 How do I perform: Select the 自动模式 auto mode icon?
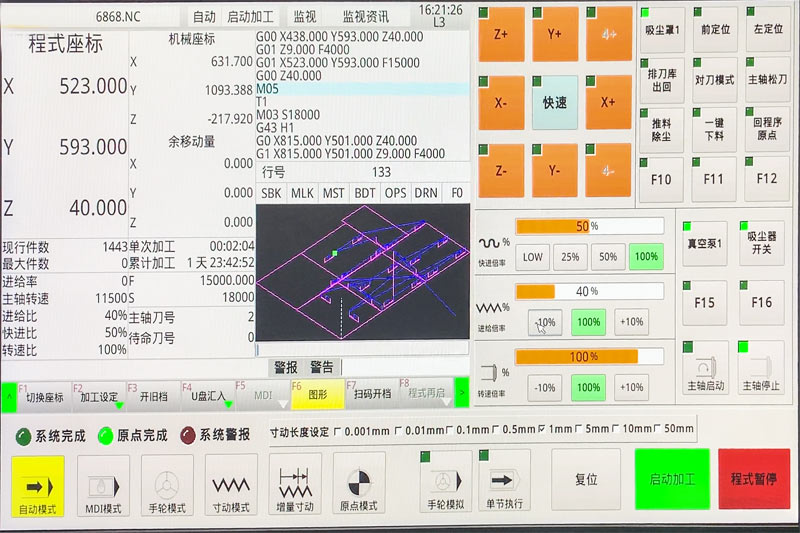click(x=39, y=485)
